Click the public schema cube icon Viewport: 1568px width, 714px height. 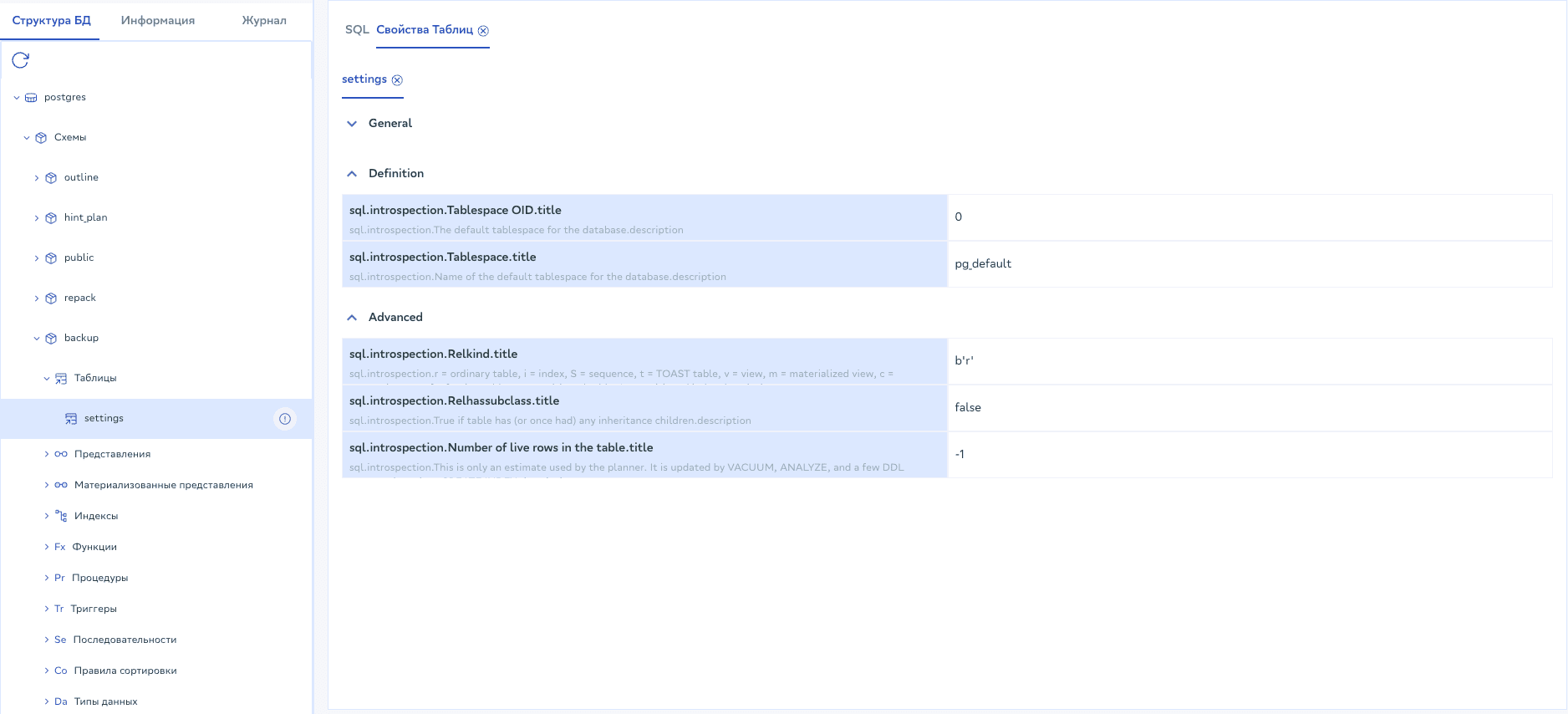pos(51,258)
